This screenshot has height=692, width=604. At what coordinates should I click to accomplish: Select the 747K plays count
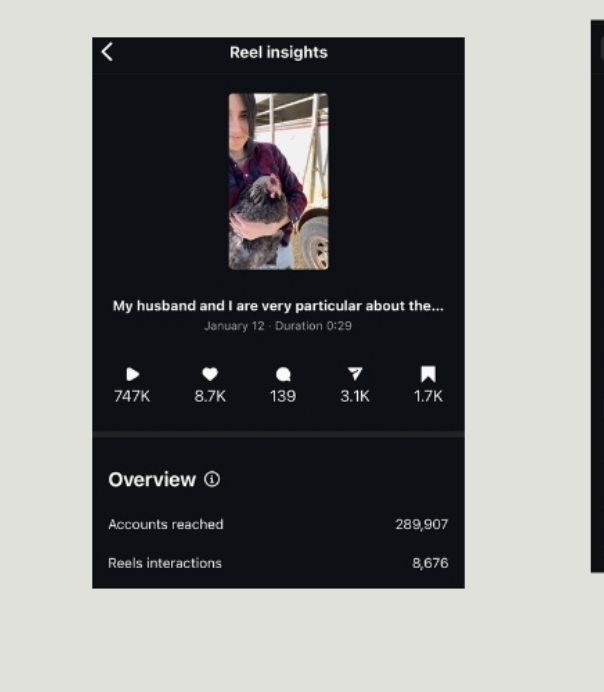[132, 396]
